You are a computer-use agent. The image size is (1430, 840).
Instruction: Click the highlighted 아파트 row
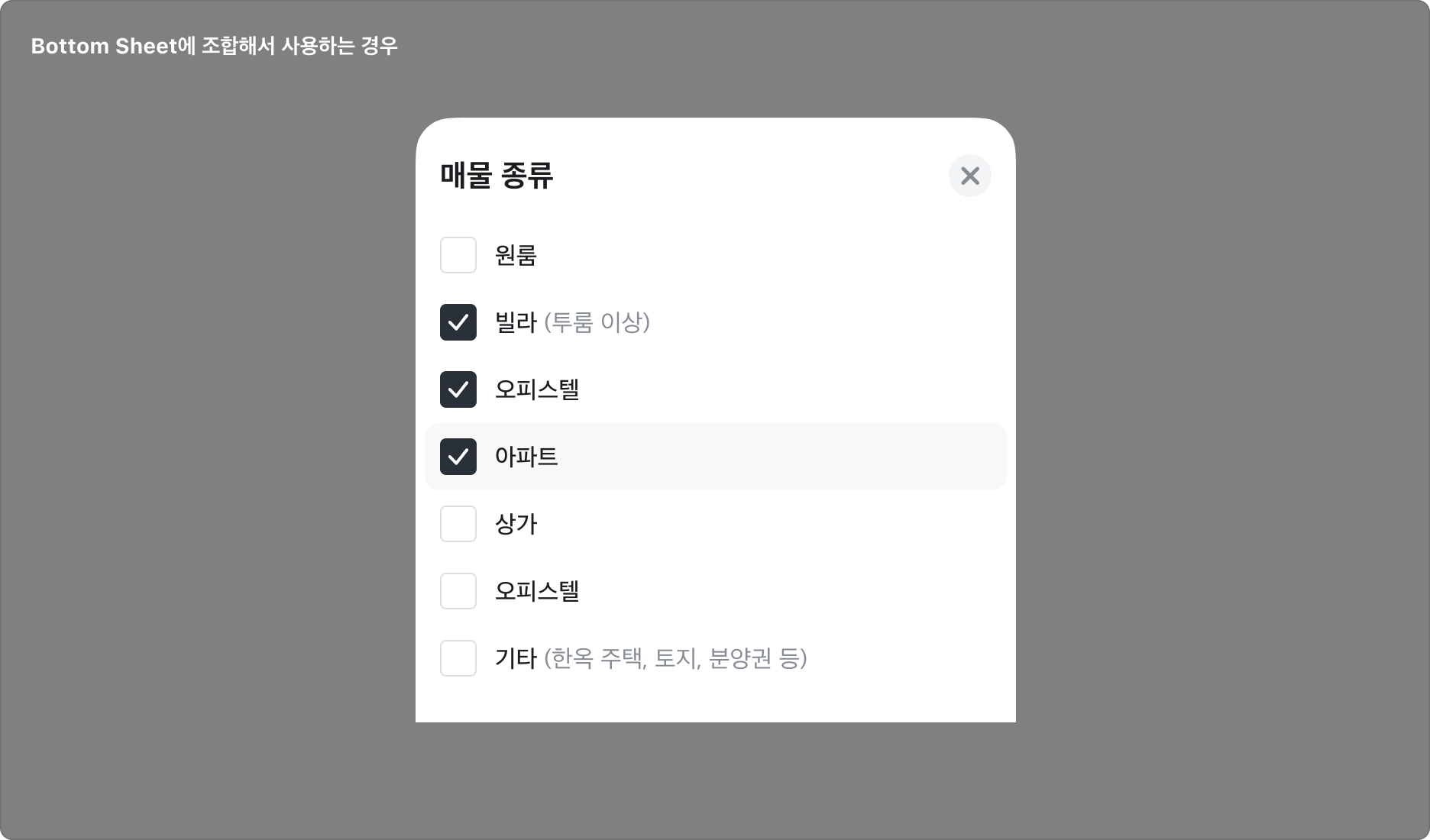click(x=715, y=457)
